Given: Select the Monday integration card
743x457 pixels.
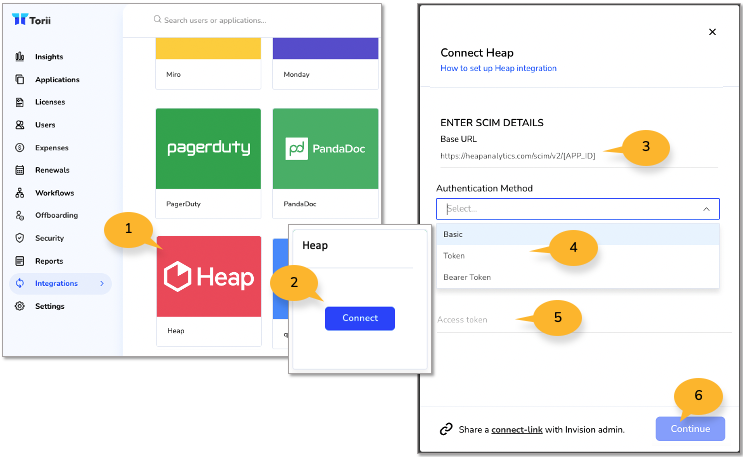Looking at the screenshot, I should pos(325,63).
